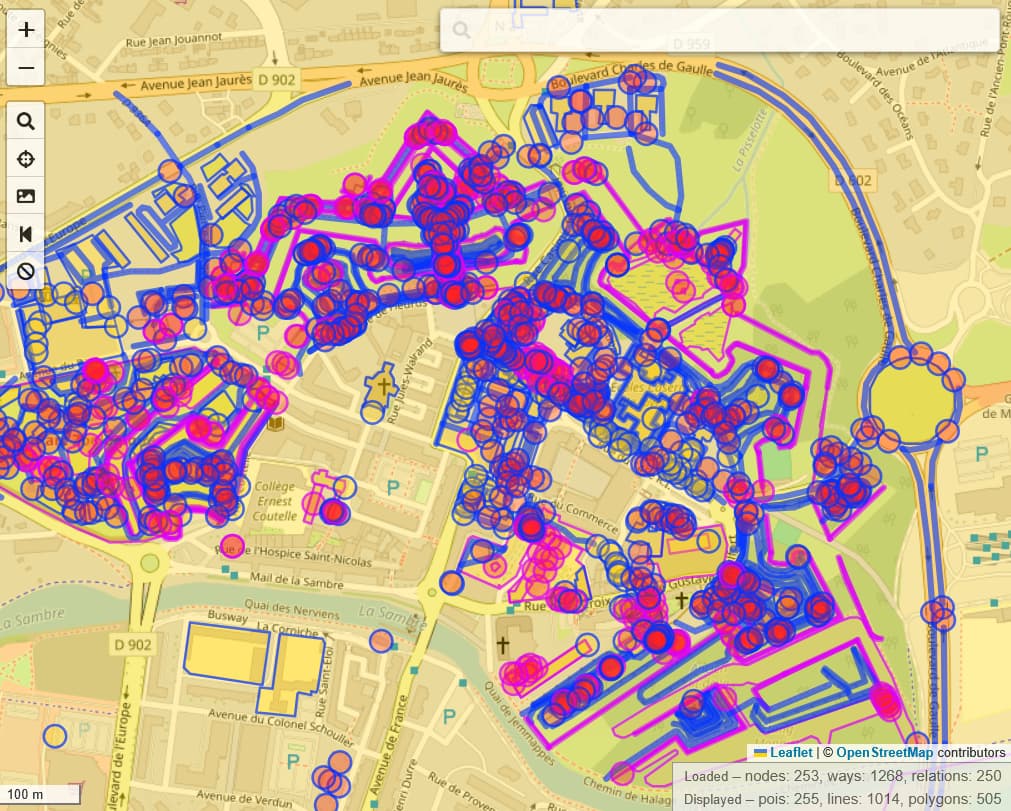This screenshot has height=811, width=1011.
Task: Click the magnifier zoom-to-data icon
Action: coord(26,122)
